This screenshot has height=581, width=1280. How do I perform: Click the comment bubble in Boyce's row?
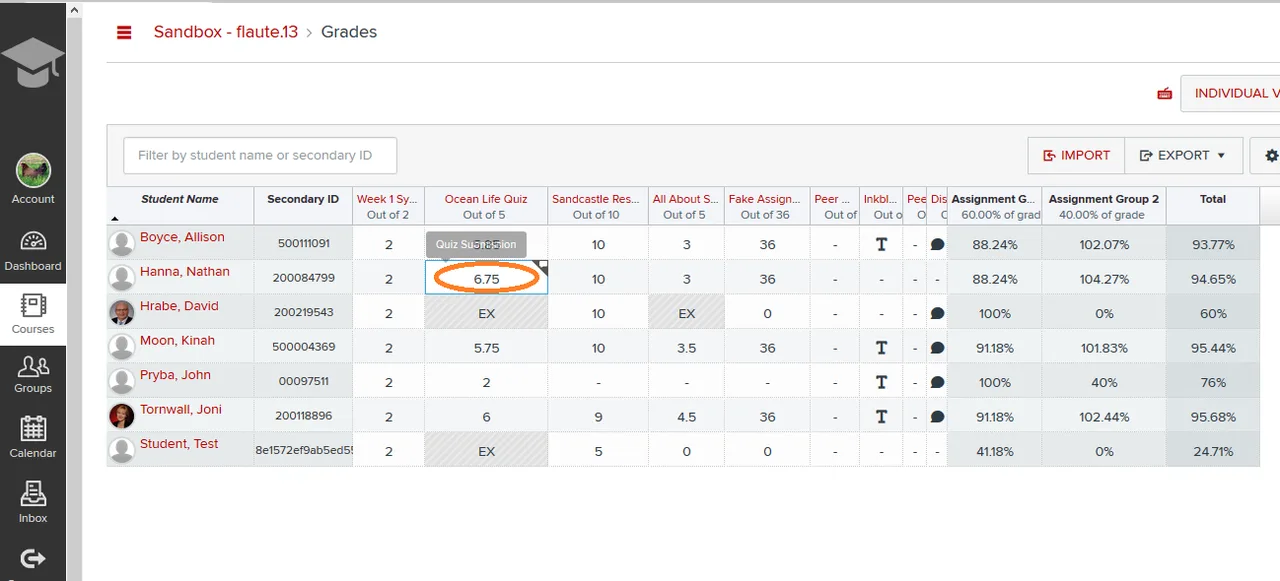pyautogui.click(x=937, y=244)
